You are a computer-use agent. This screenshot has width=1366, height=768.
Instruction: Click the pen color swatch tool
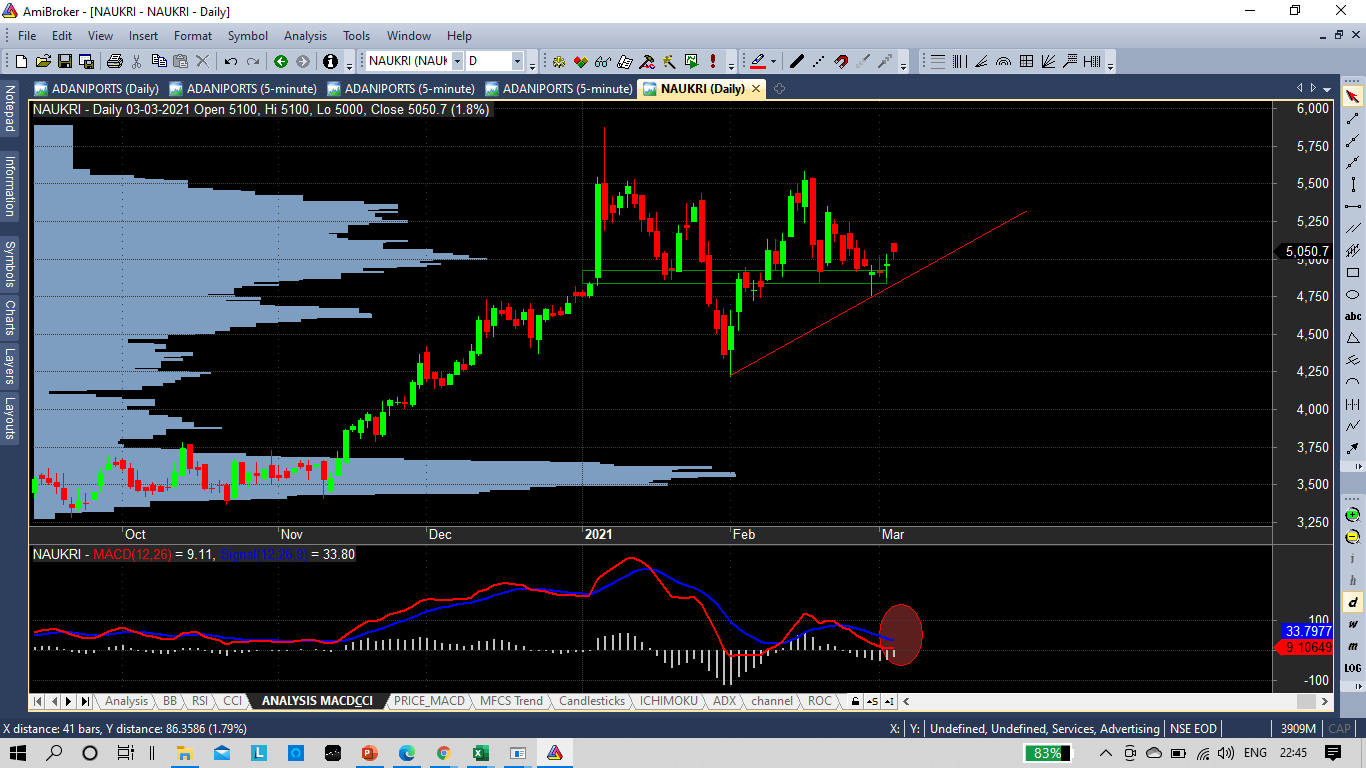point(758,61)
